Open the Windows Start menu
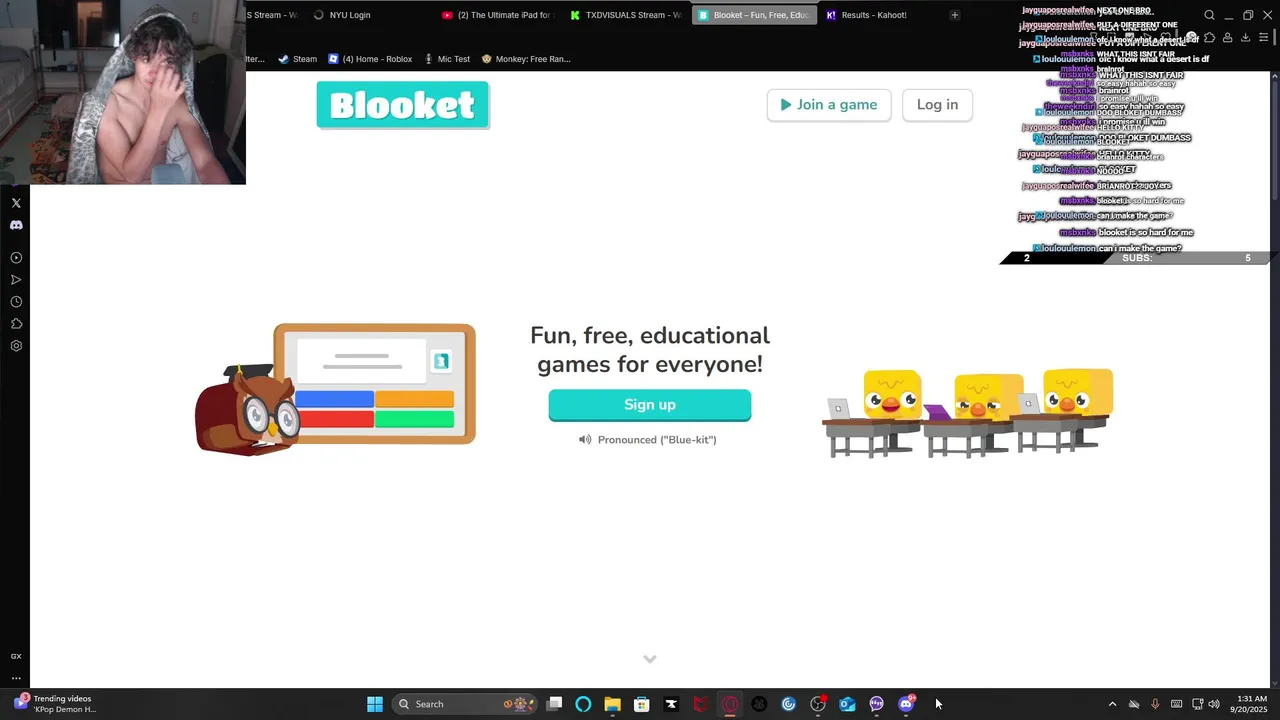The image size is (1280, 720). [375, 704]
